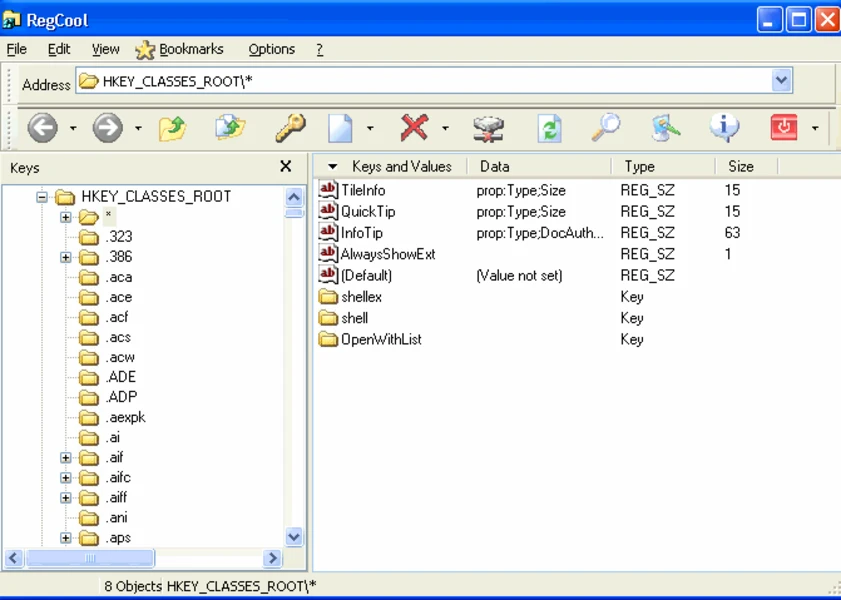The image size is (841, 600).
Task: Expand the .aif key in tree
Action: point(66,458)
